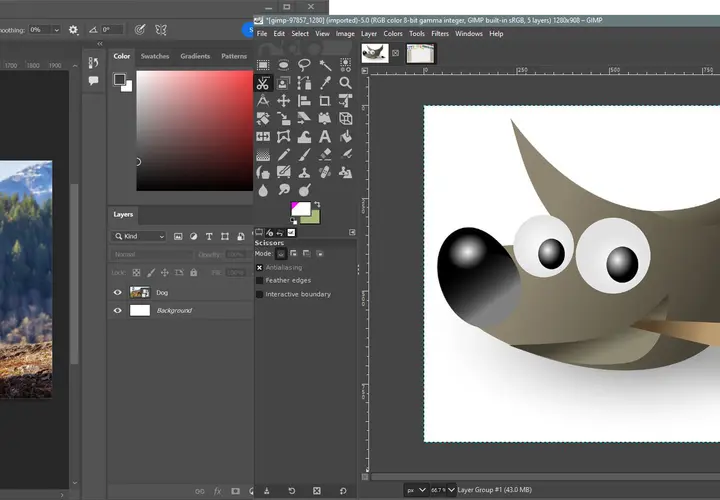Select the Paths tool in GIMP
Viewport: 720px width, 500px height.
[304, 83]
